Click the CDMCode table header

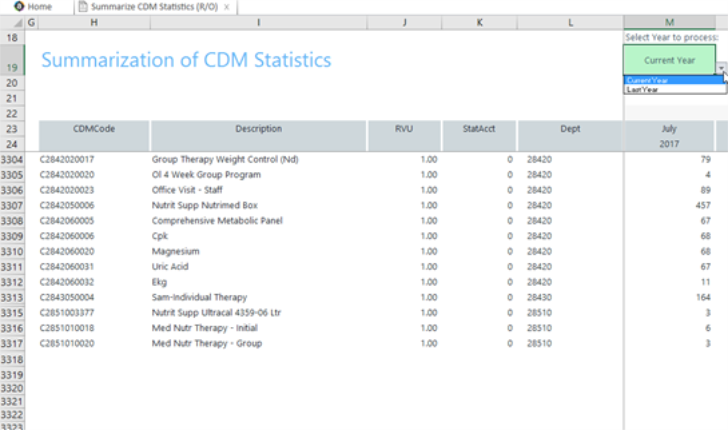pos(93,129)
